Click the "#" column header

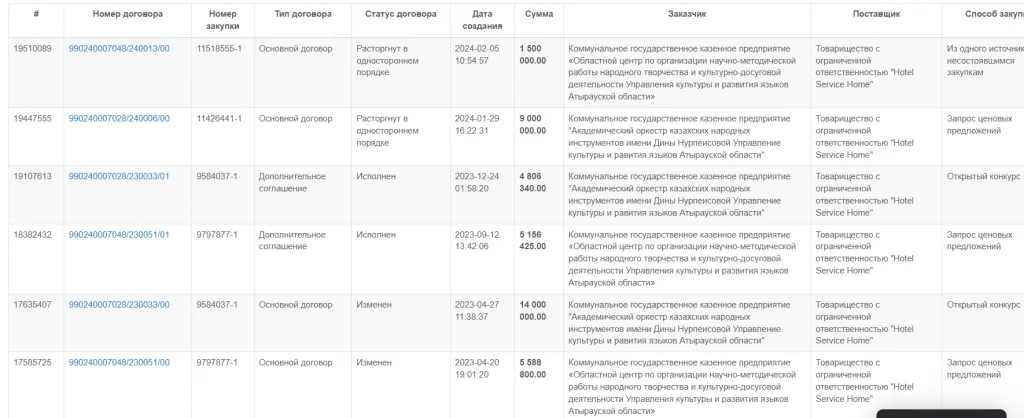pyautogui.click(x=35, y=16)
